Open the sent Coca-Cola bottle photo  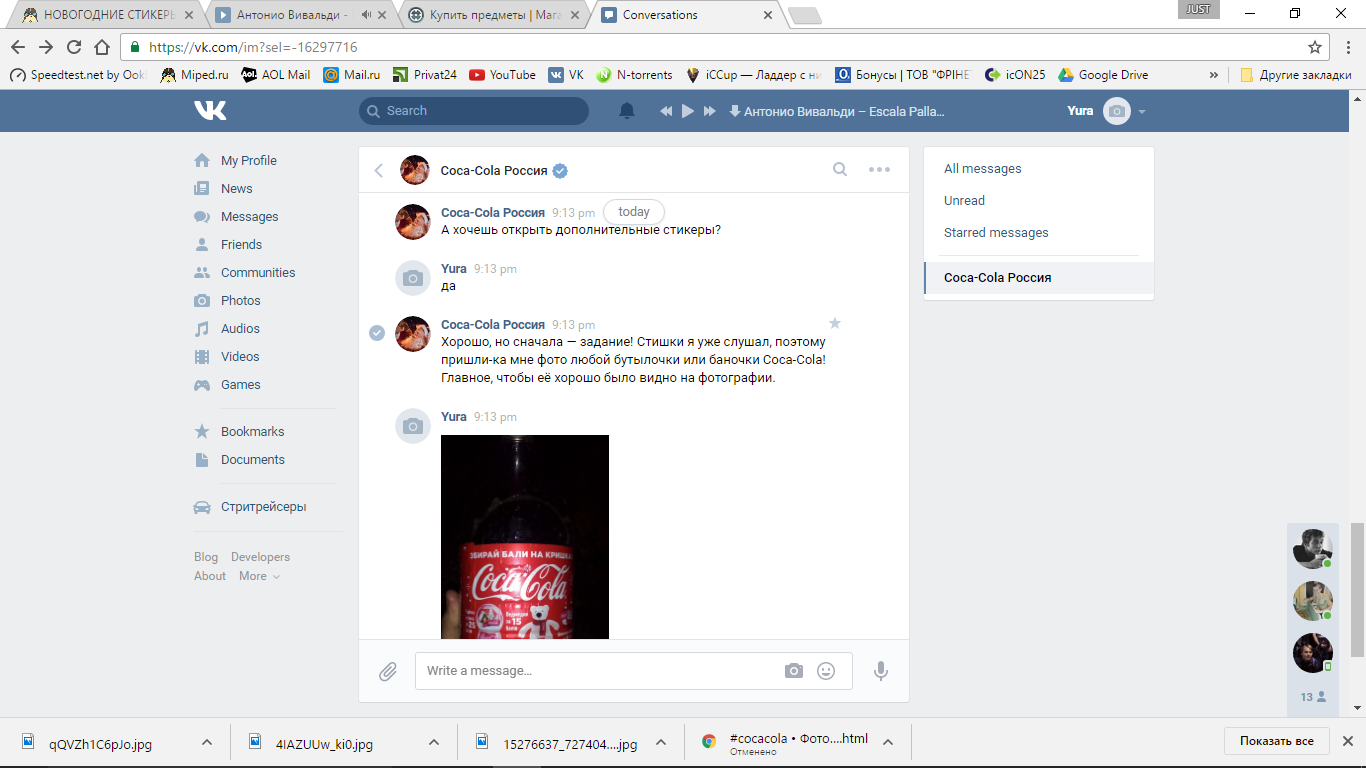coord(525,537)
